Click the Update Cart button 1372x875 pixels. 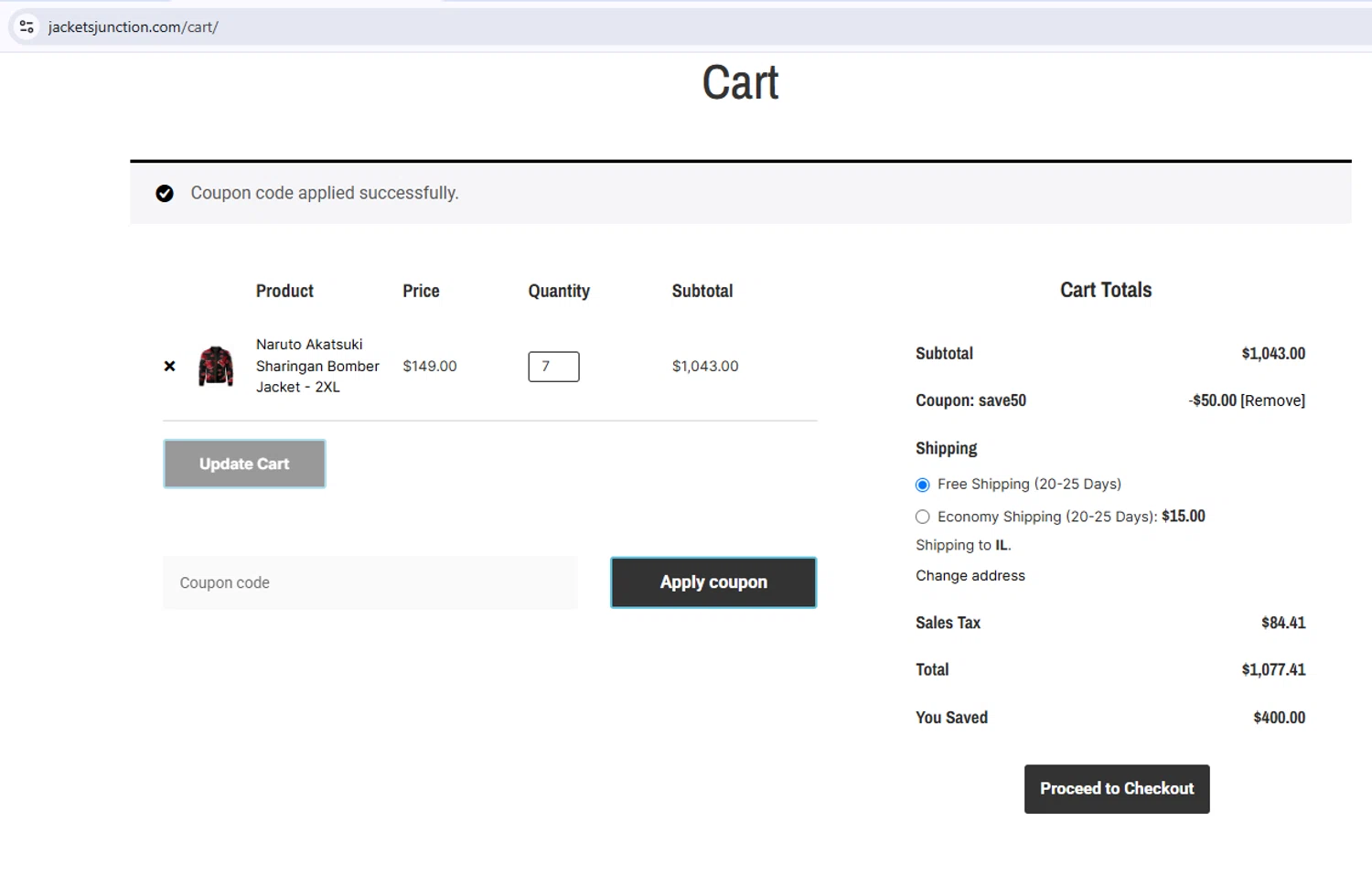[244, 464]
